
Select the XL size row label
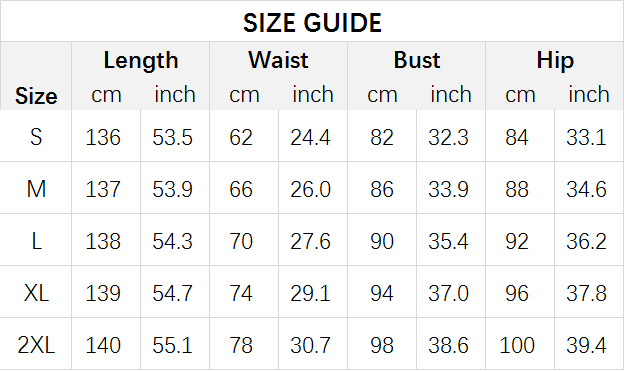point(36,293)
